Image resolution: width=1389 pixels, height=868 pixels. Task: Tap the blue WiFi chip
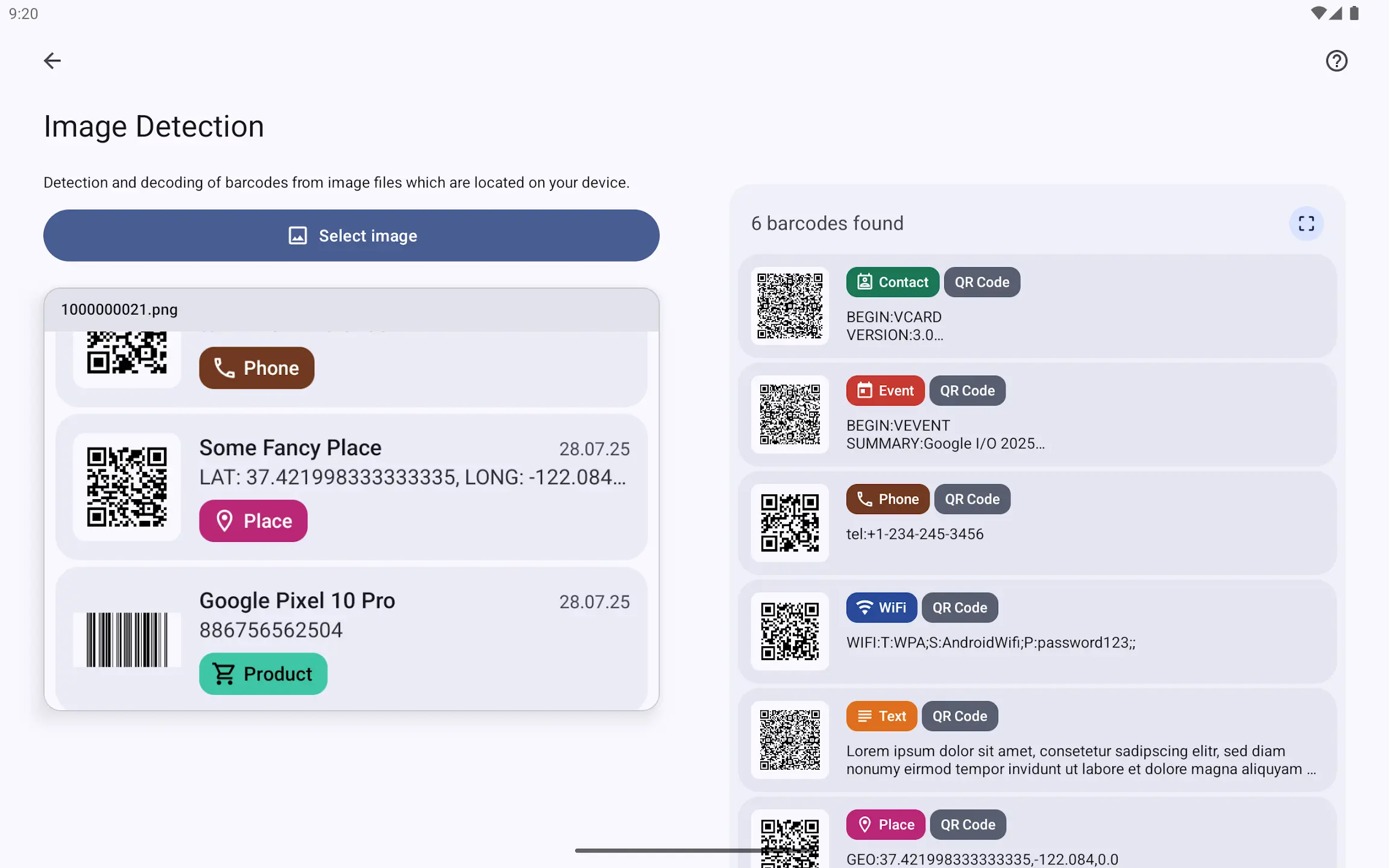pos(882,608)
